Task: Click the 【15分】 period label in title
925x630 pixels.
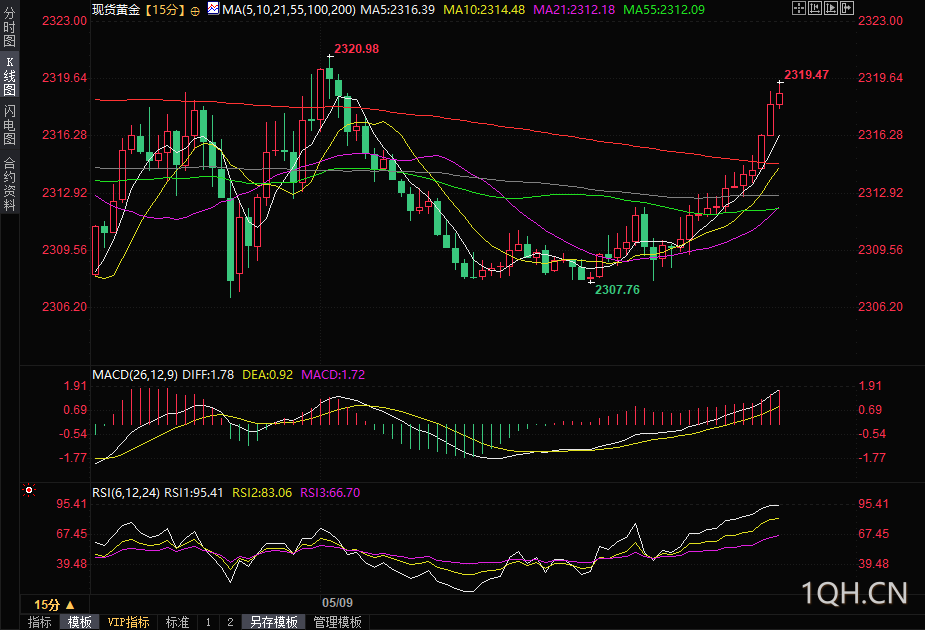Action: [165, 9]
